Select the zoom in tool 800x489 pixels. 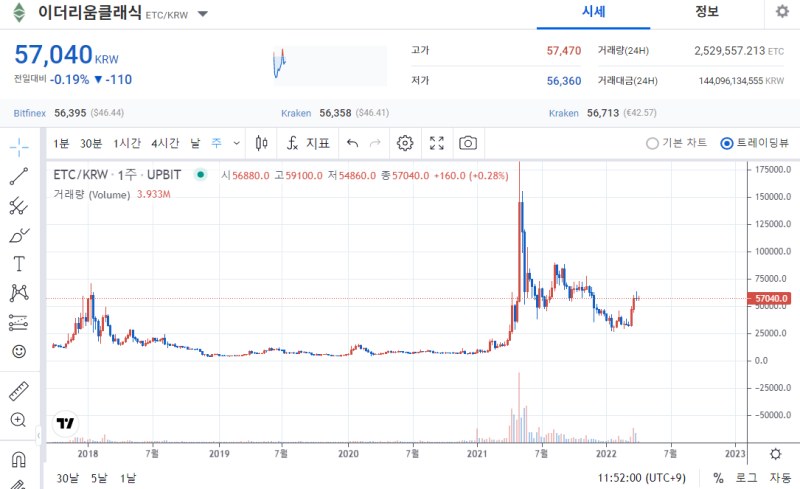coord(18,420)
